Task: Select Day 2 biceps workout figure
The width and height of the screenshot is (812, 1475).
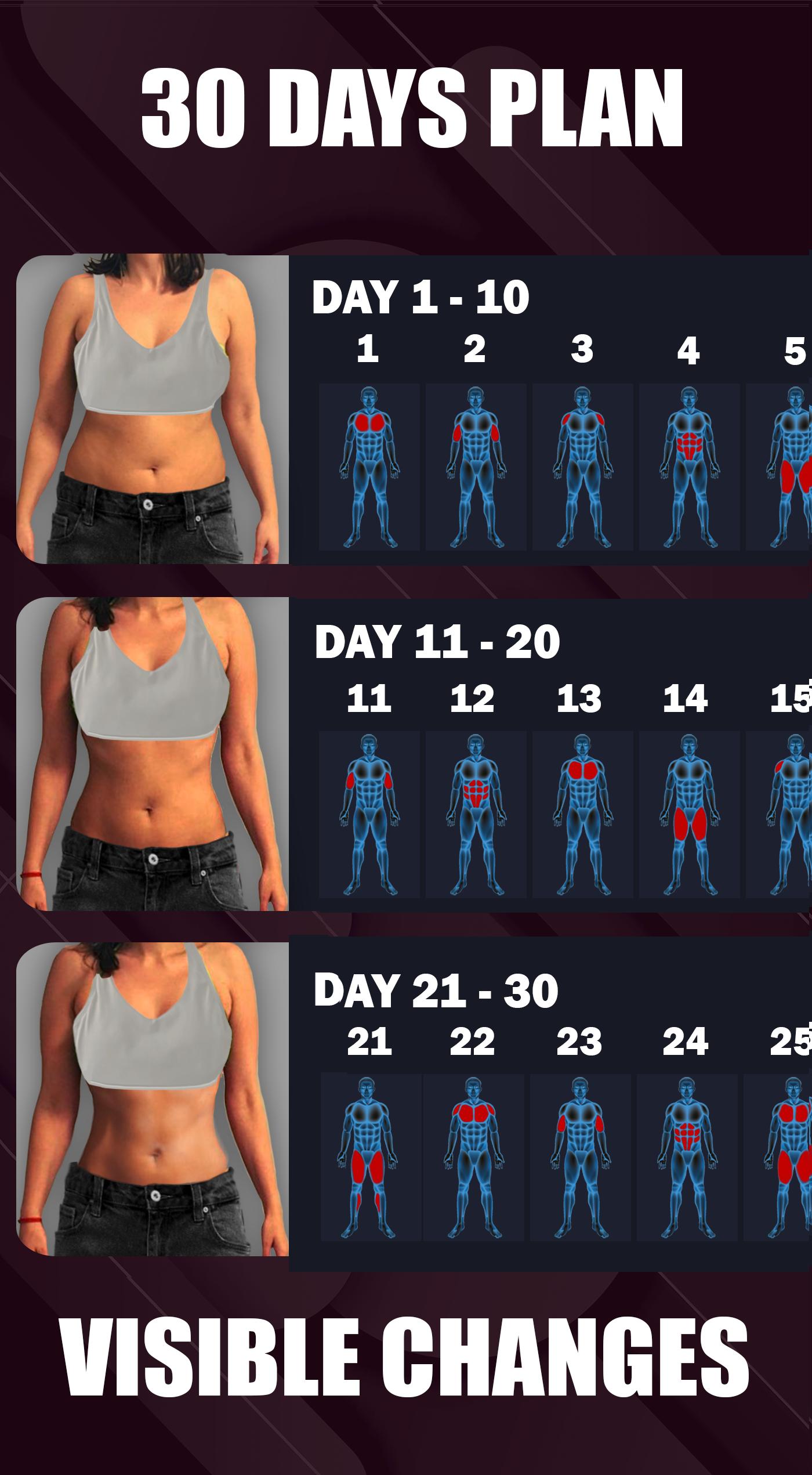Action: click(x=476, y=467)
